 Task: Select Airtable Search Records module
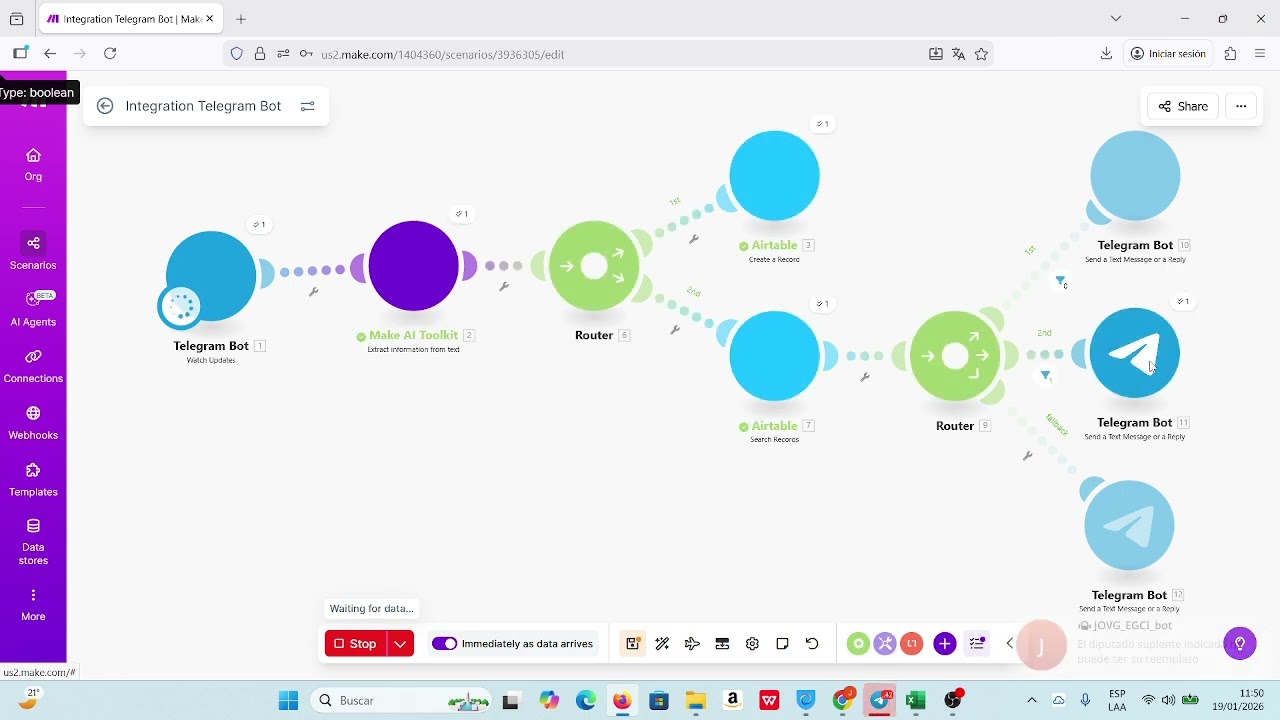coord(775,356)
